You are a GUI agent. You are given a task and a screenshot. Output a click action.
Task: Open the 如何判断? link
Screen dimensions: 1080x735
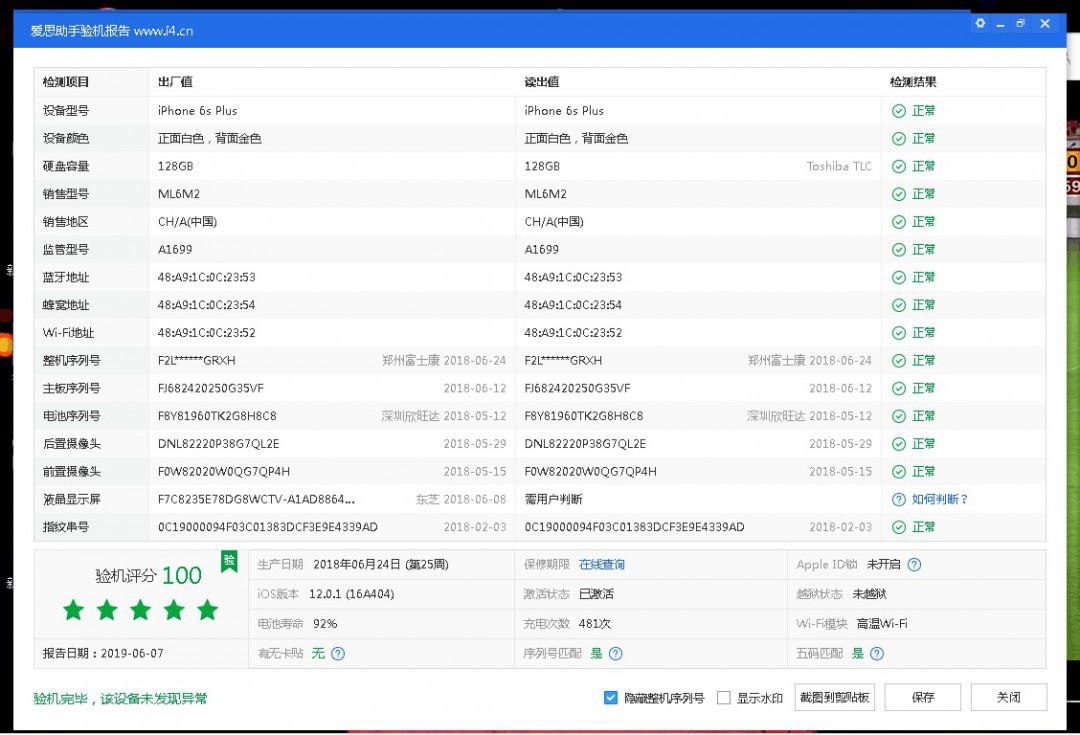(939, 499)
